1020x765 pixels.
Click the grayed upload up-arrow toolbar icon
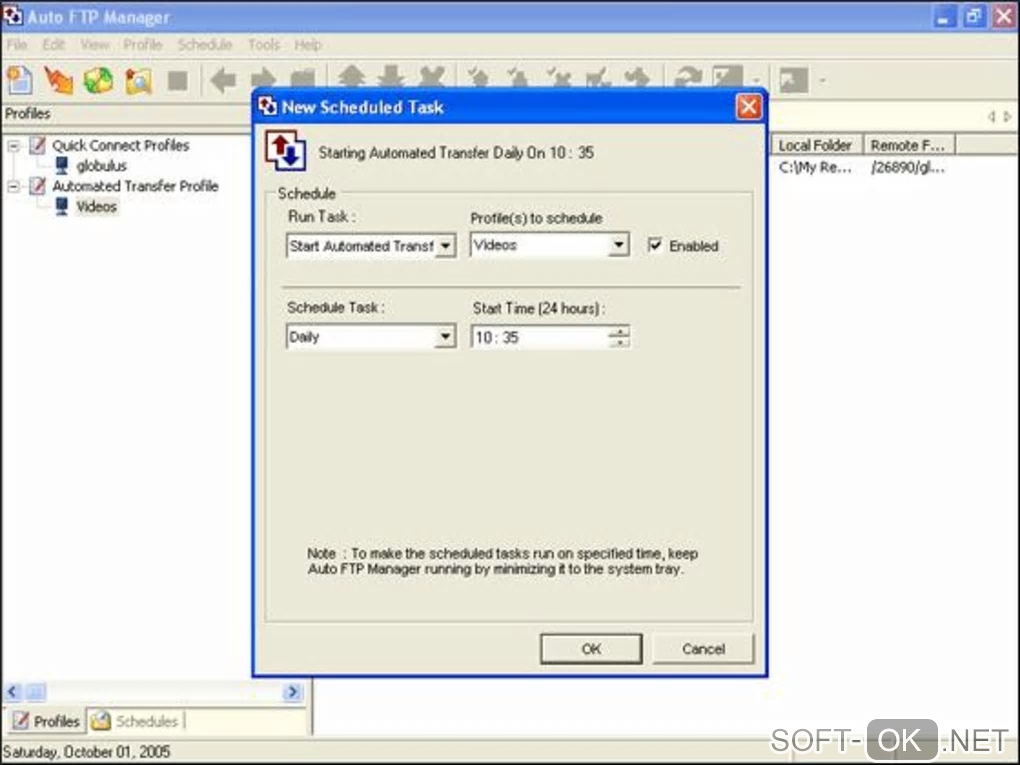[351, 76]
